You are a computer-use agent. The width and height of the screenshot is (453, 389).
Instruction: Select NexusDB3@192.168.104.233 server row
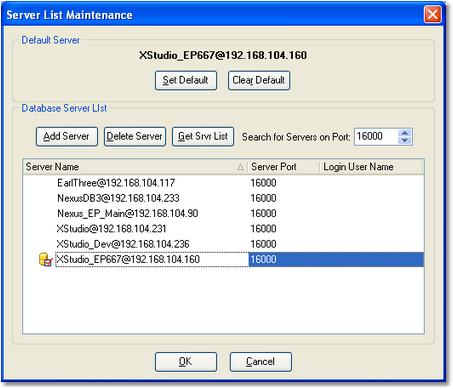click(223, 198)
